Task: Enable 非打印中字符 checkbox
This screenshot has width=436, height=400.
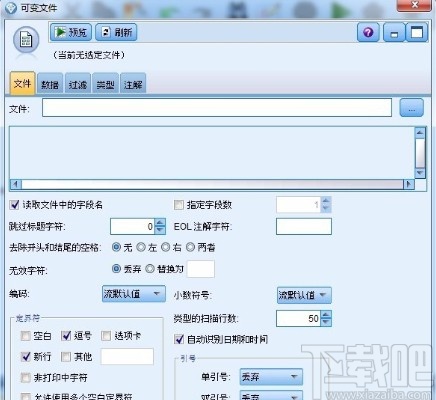Action: [x=26, y=378]
